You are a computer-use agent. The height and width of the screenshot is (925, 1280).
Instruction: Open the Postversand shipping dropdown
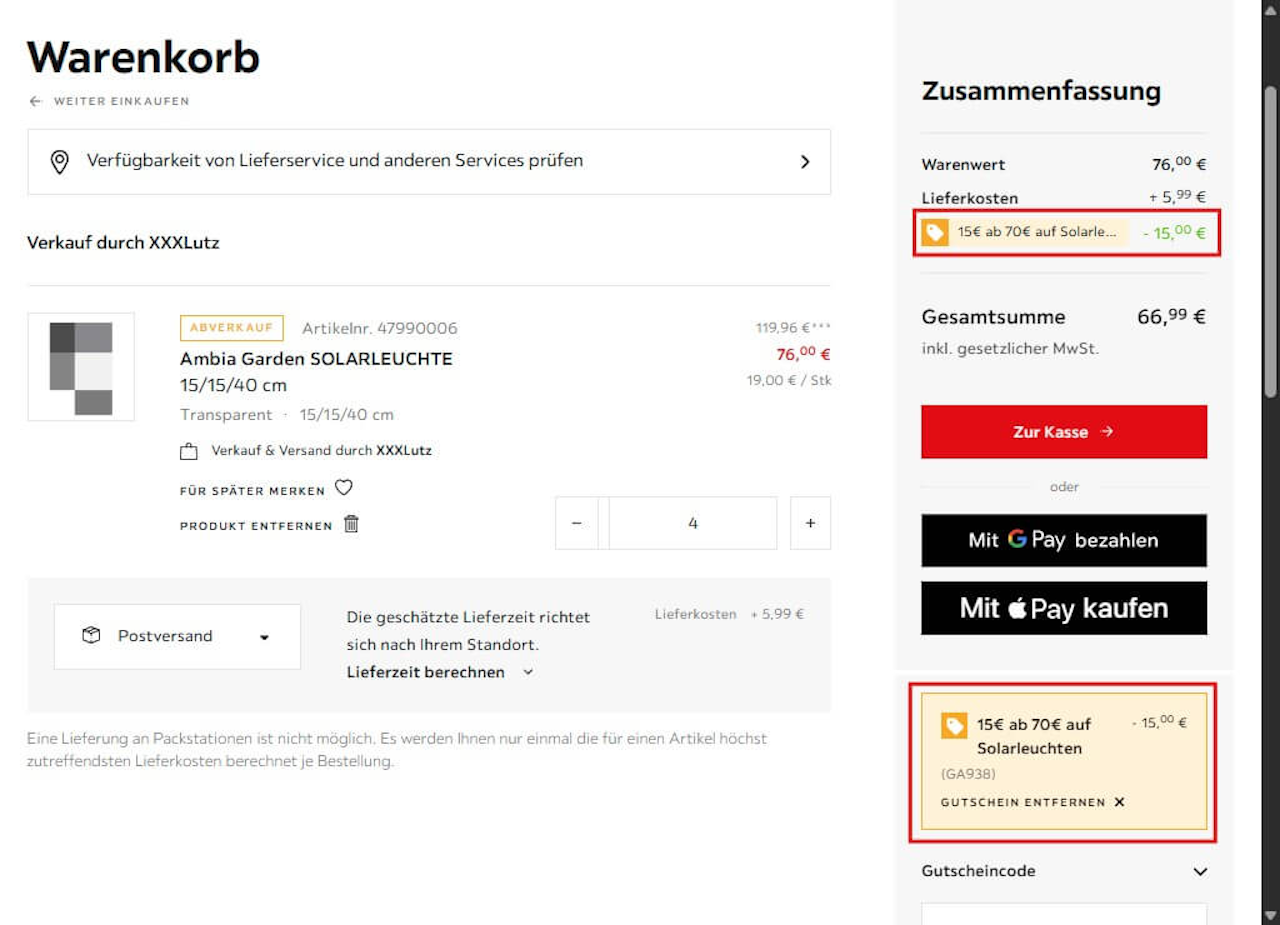tap(177, 636)
